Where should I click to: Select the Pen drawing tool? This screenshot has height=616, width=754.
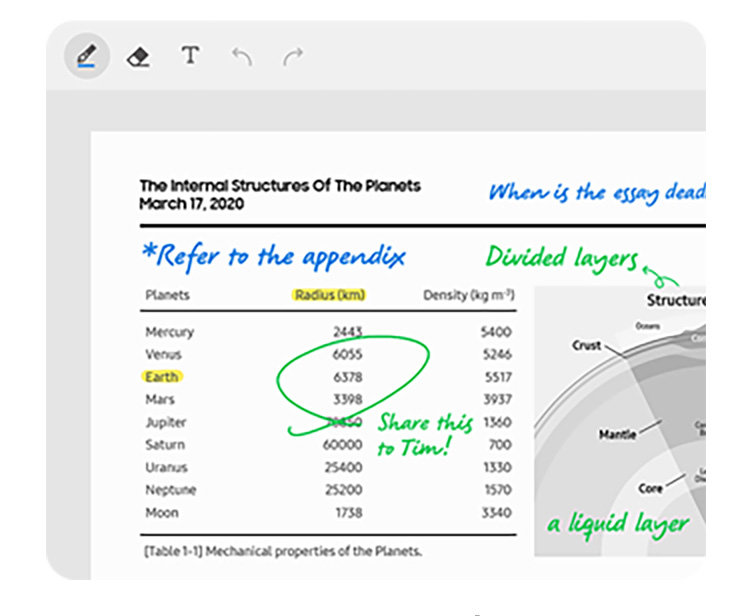(x=87, y=56)
